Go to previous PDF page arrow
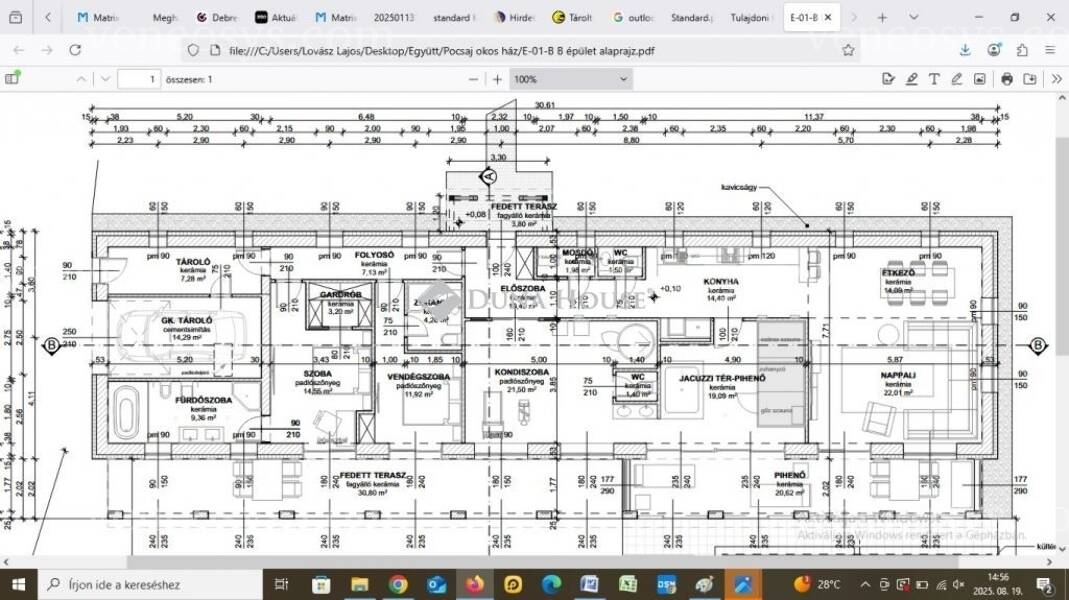Viewport: 1069px width, 600px height. (x=81, y=79)
